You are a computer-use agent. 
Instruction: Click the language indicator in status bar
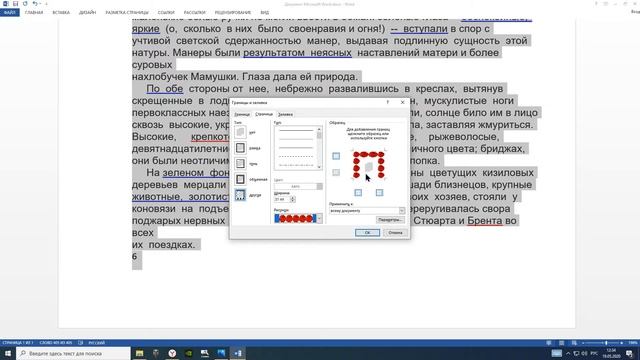click(97, 343)
